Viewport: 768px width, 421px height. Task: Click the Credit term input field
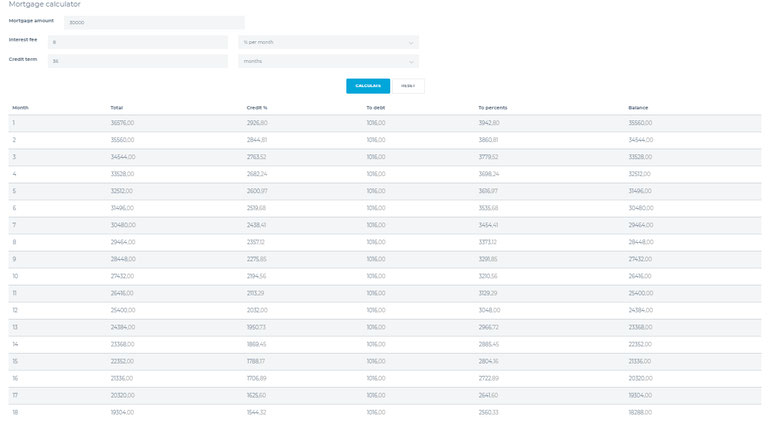point(138,61)
